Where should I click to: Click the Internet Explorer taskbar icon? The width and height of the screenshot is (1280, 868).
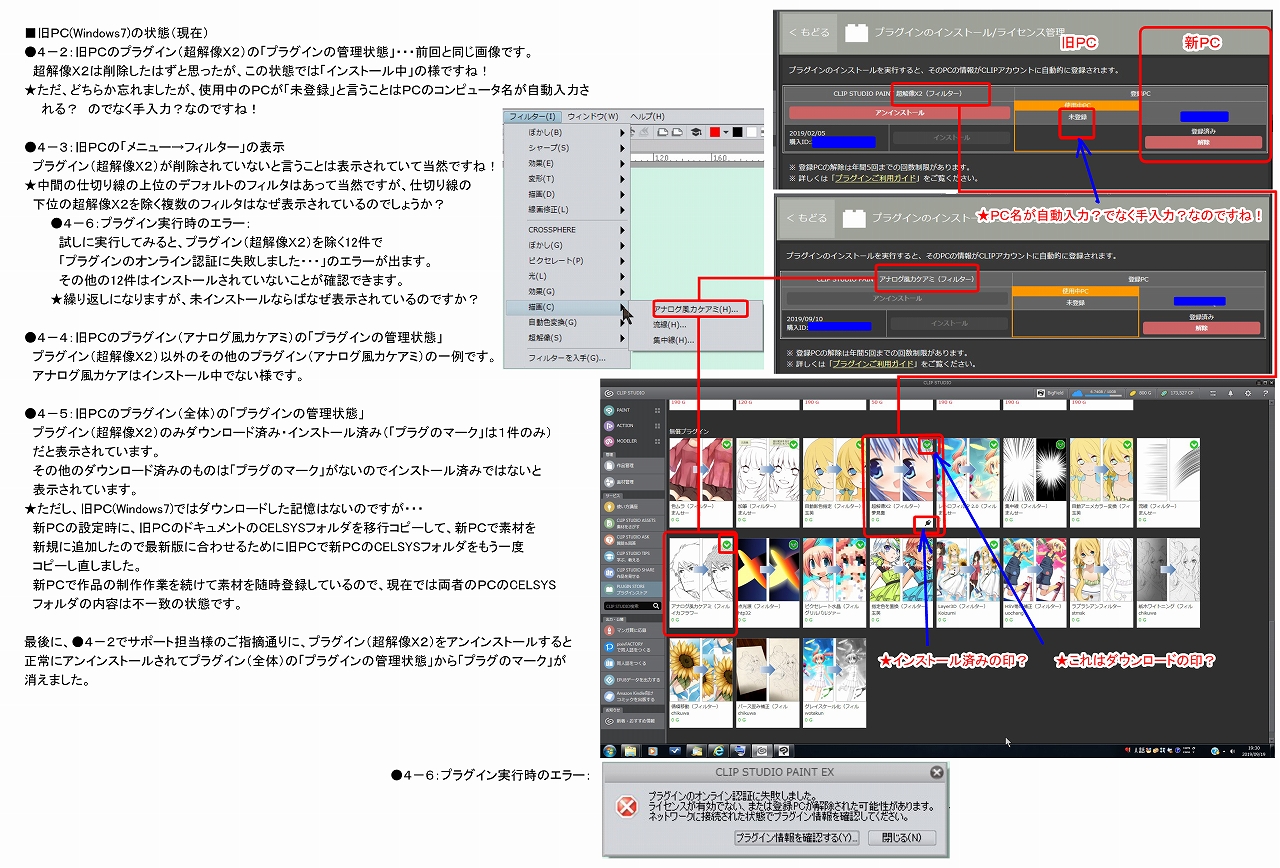[x=717, y=750]
